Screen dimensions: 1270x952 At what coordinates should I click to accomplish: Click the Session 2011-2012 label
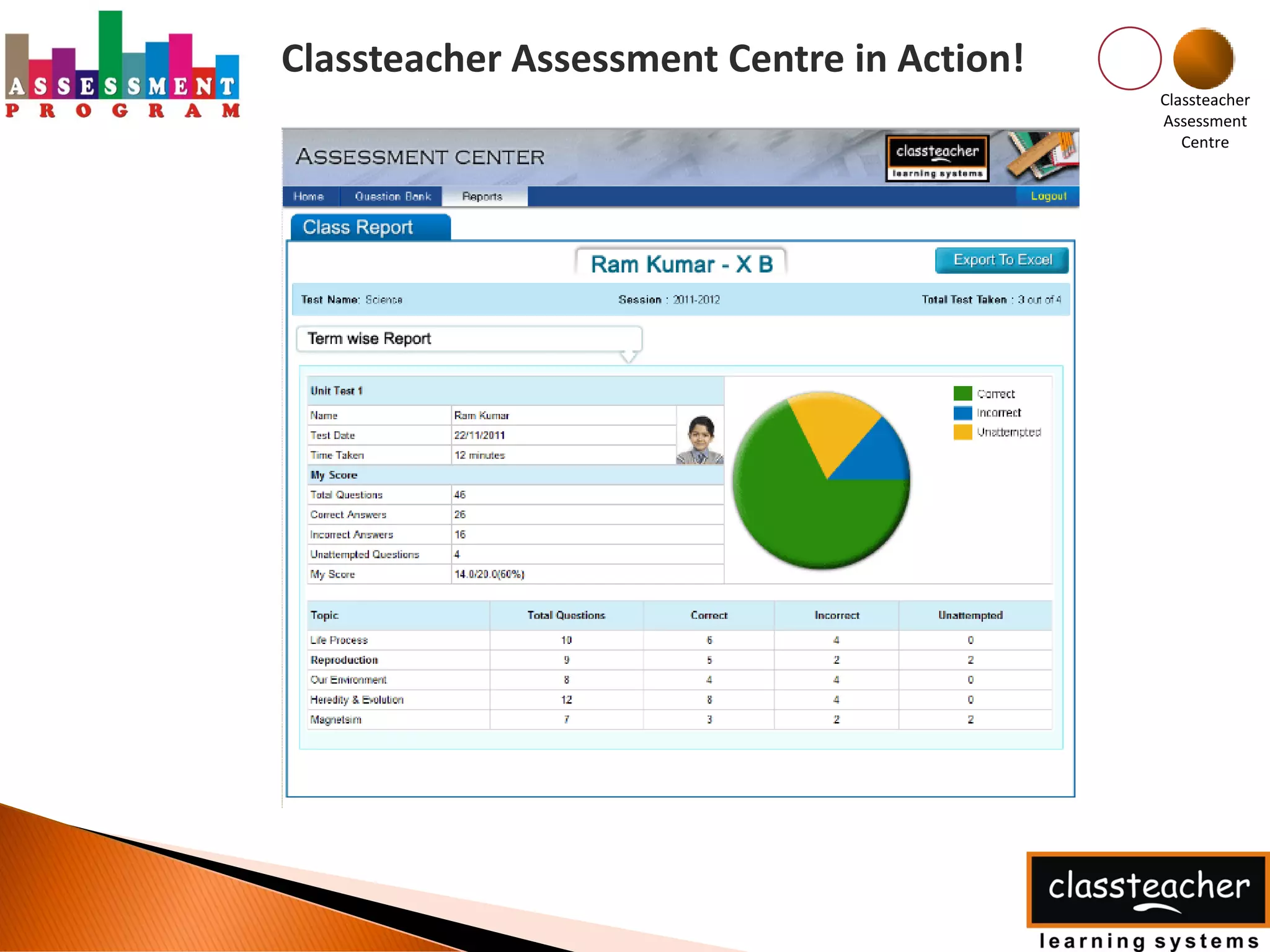pos(669,299)
